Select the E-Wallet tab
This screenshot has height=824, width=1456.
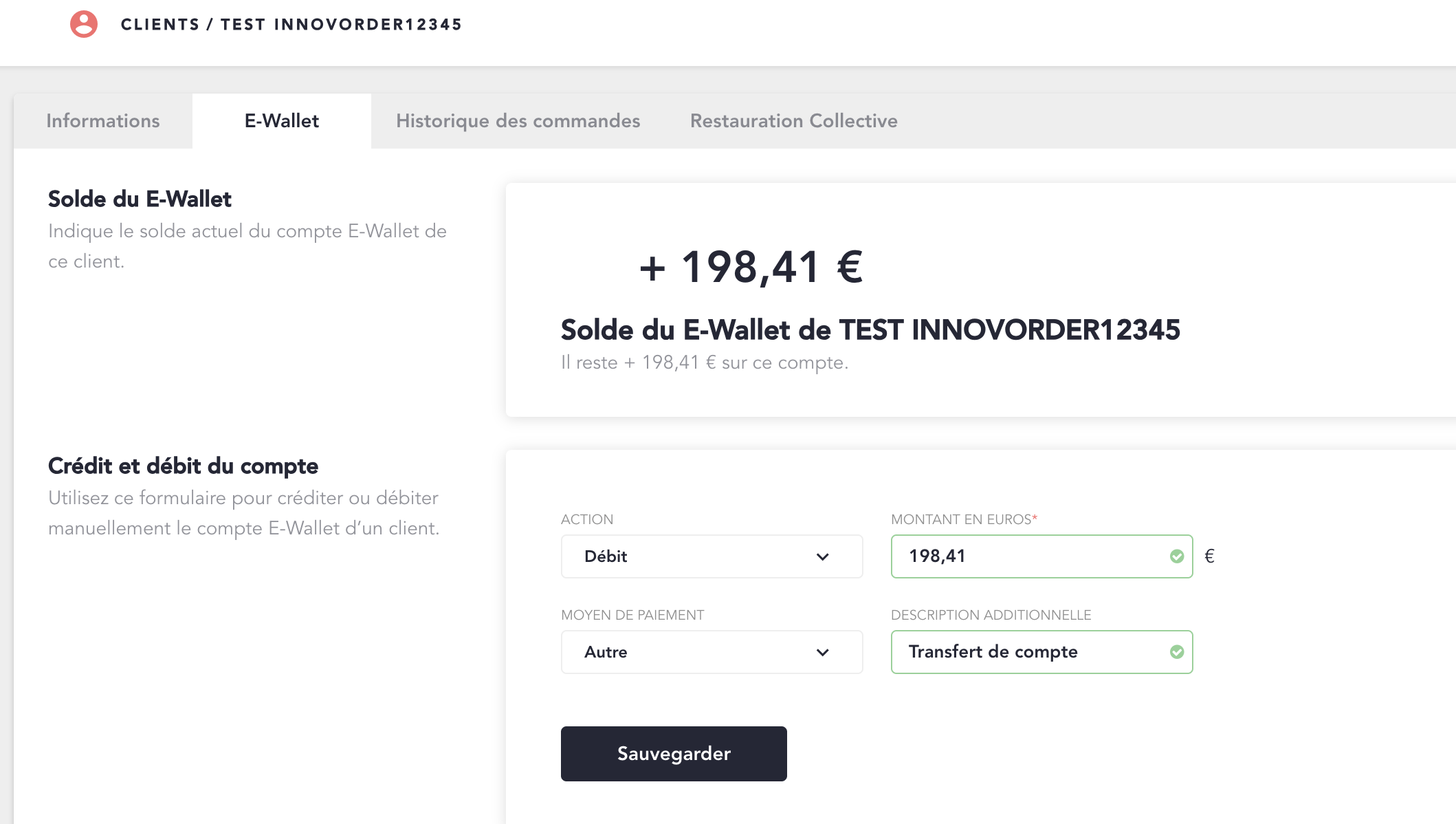(282, 121)
